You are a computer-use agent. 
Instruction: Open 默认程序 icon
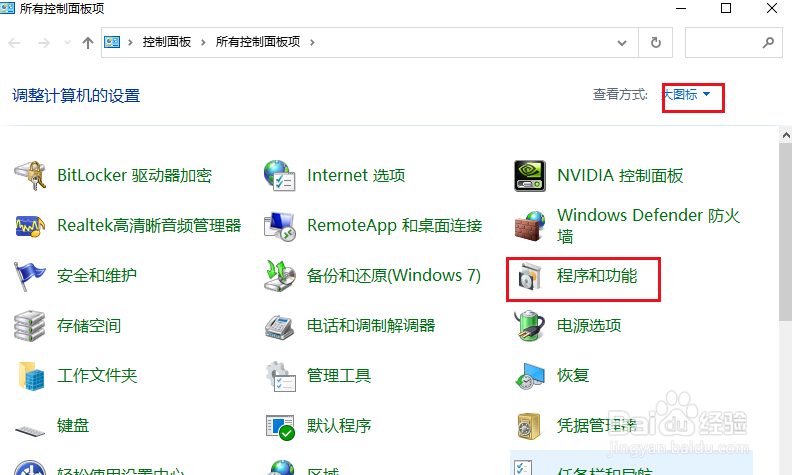[280, 427]
